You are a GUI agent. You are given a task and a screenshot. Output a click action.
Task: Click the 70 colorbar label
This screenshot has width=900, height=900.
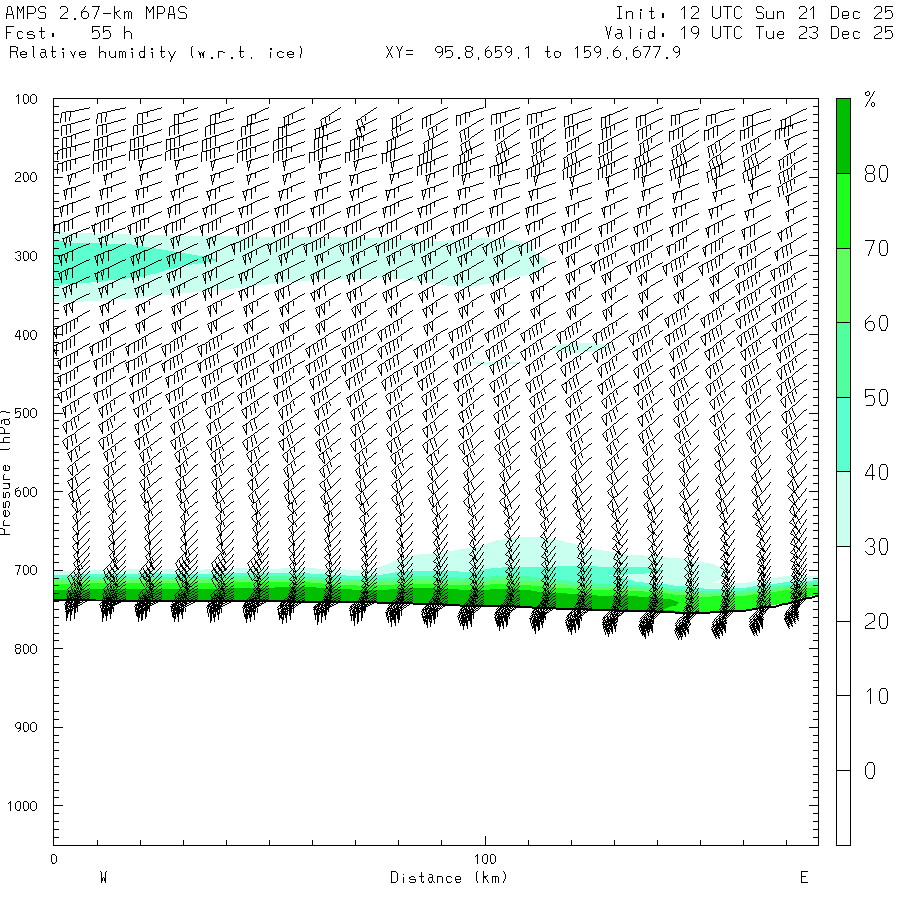click(x=876, y=249)
